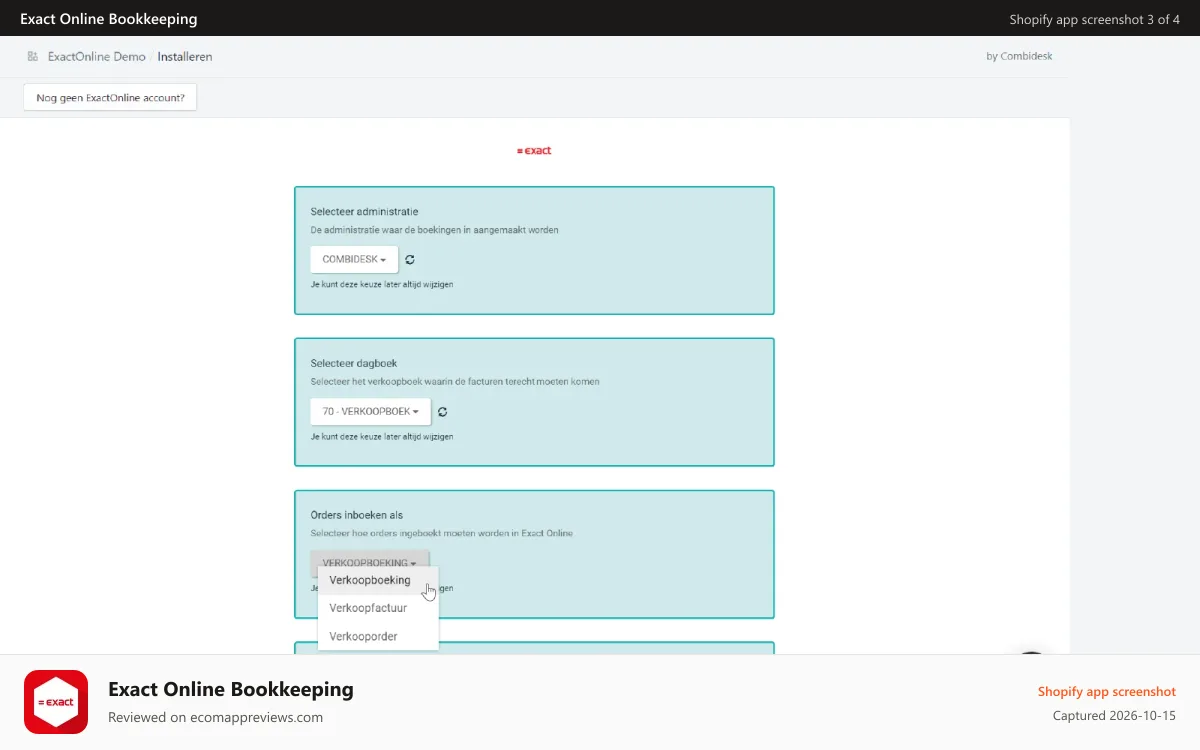Collapse the VERKOOPBOEKING dropdown button
1200x750 pixels.
pyautogui.click(x=369, y=562)
